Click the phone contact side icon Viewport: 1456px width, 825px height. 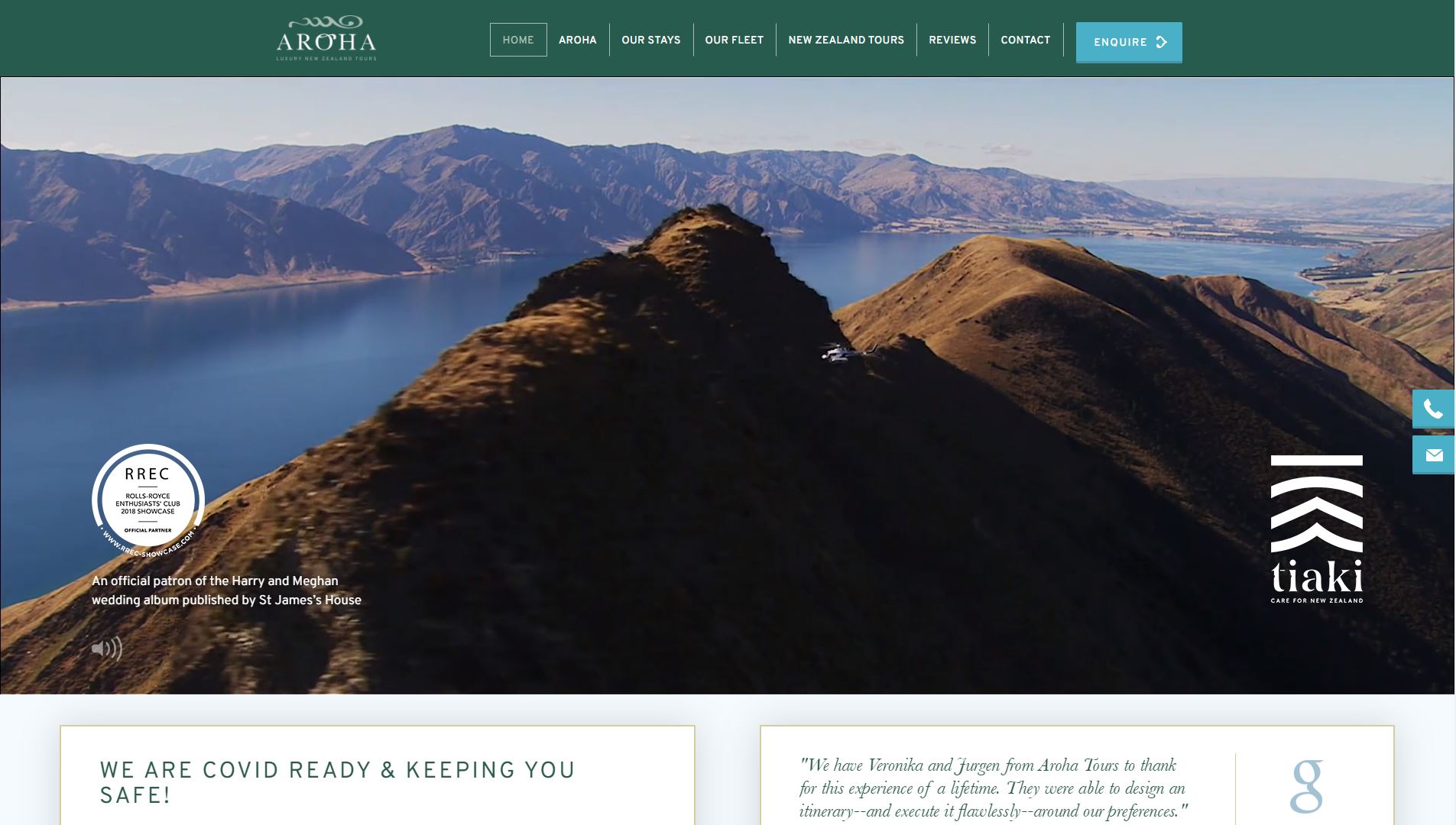tap(1433, 409)
